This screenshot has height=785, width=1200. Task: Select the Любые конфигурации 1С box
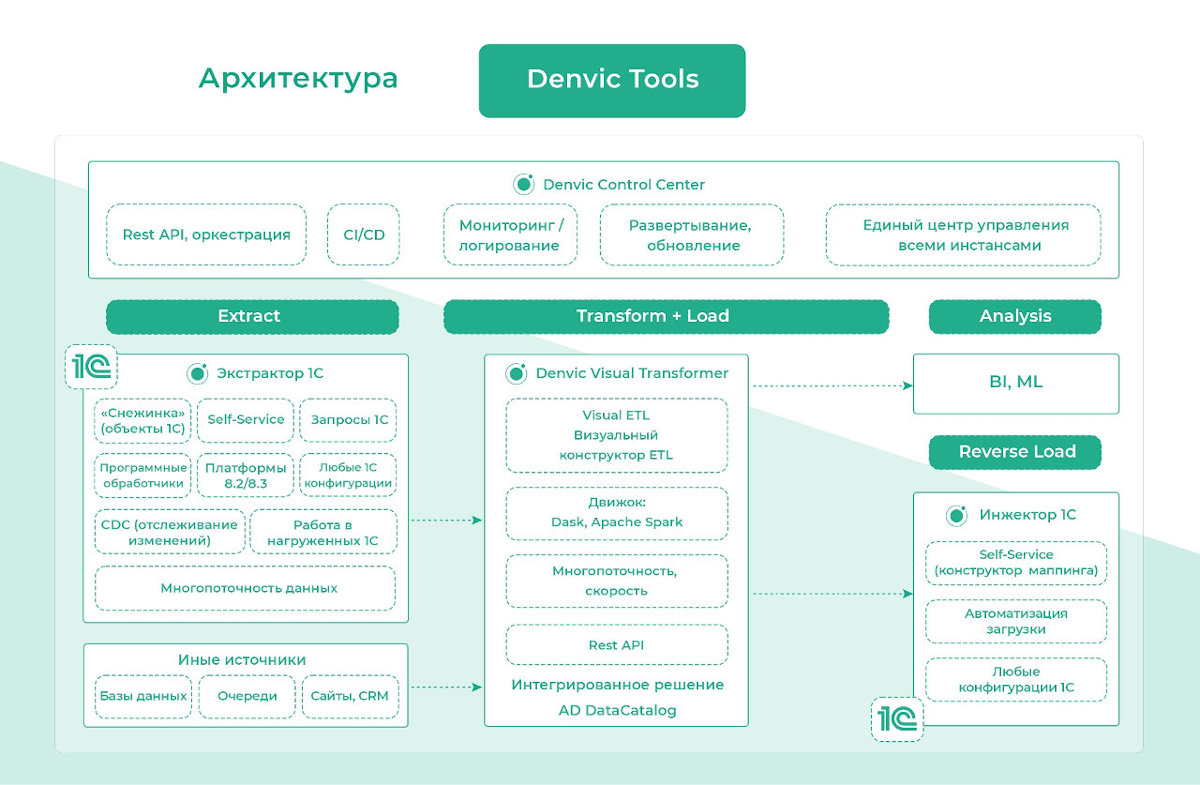click(x=1016, y=680)
